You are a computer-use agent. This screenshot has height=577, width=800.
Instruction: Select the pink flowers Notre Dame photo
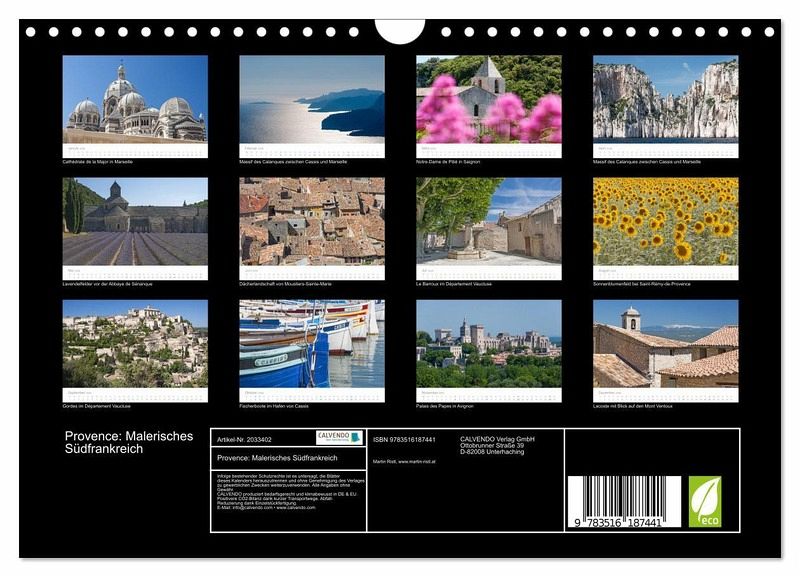(489, 99)
